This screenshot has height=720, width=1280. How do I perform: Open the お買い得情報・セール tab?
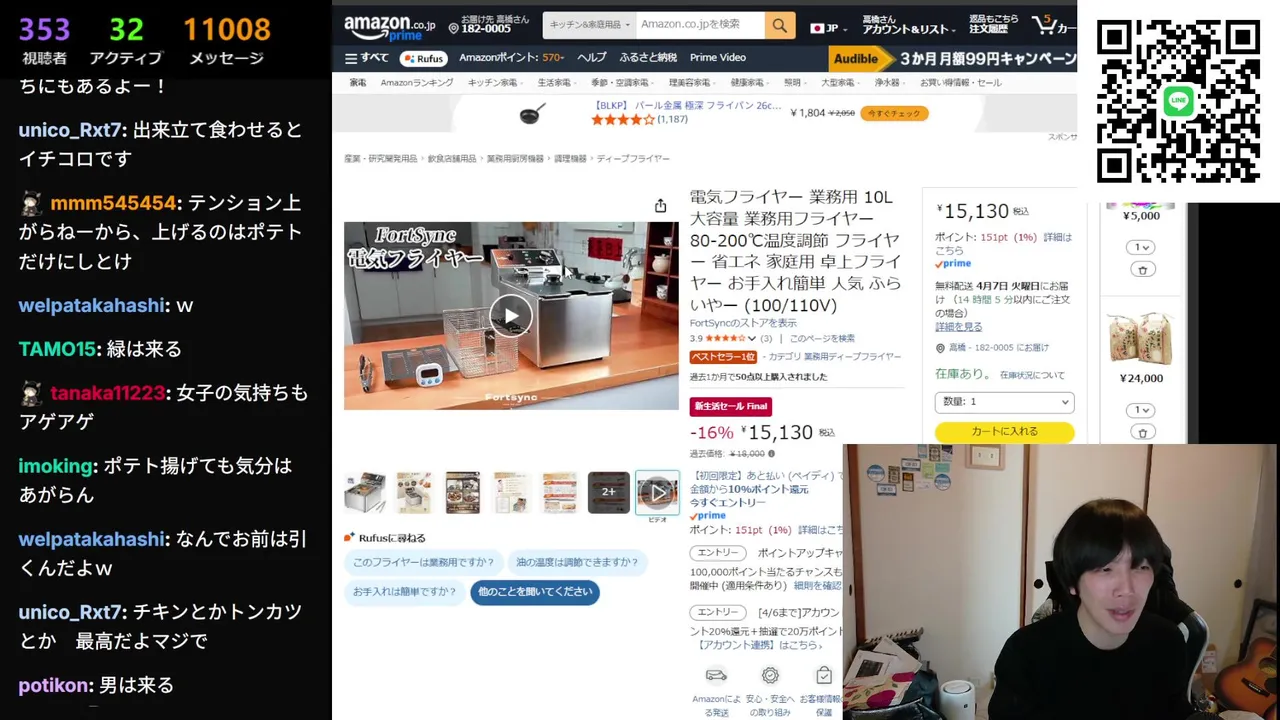pos(961,83)
